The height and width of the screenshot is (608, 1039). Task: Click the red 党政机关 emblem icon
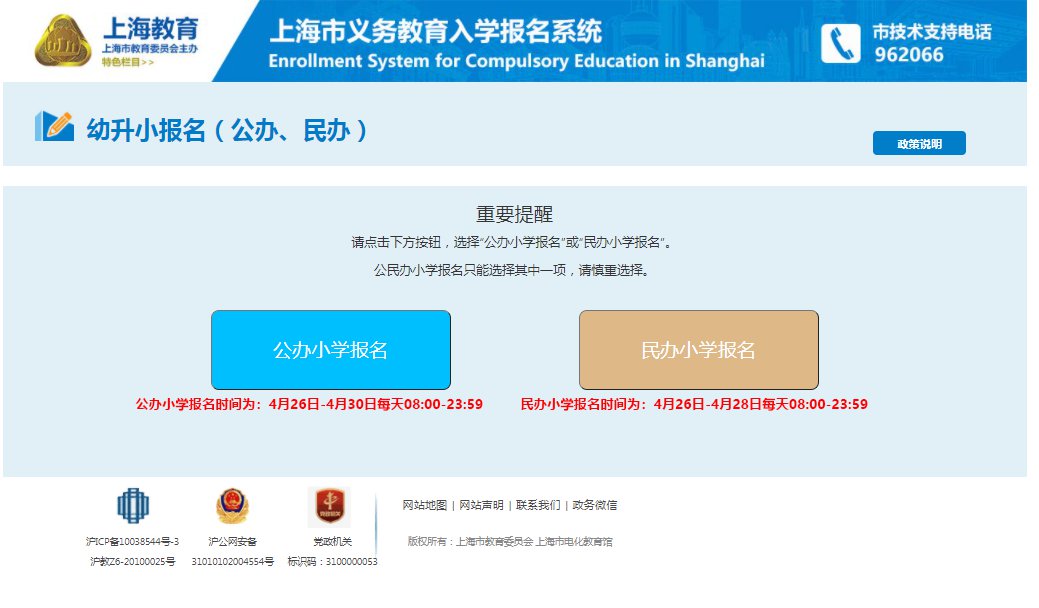pos(330,506)
